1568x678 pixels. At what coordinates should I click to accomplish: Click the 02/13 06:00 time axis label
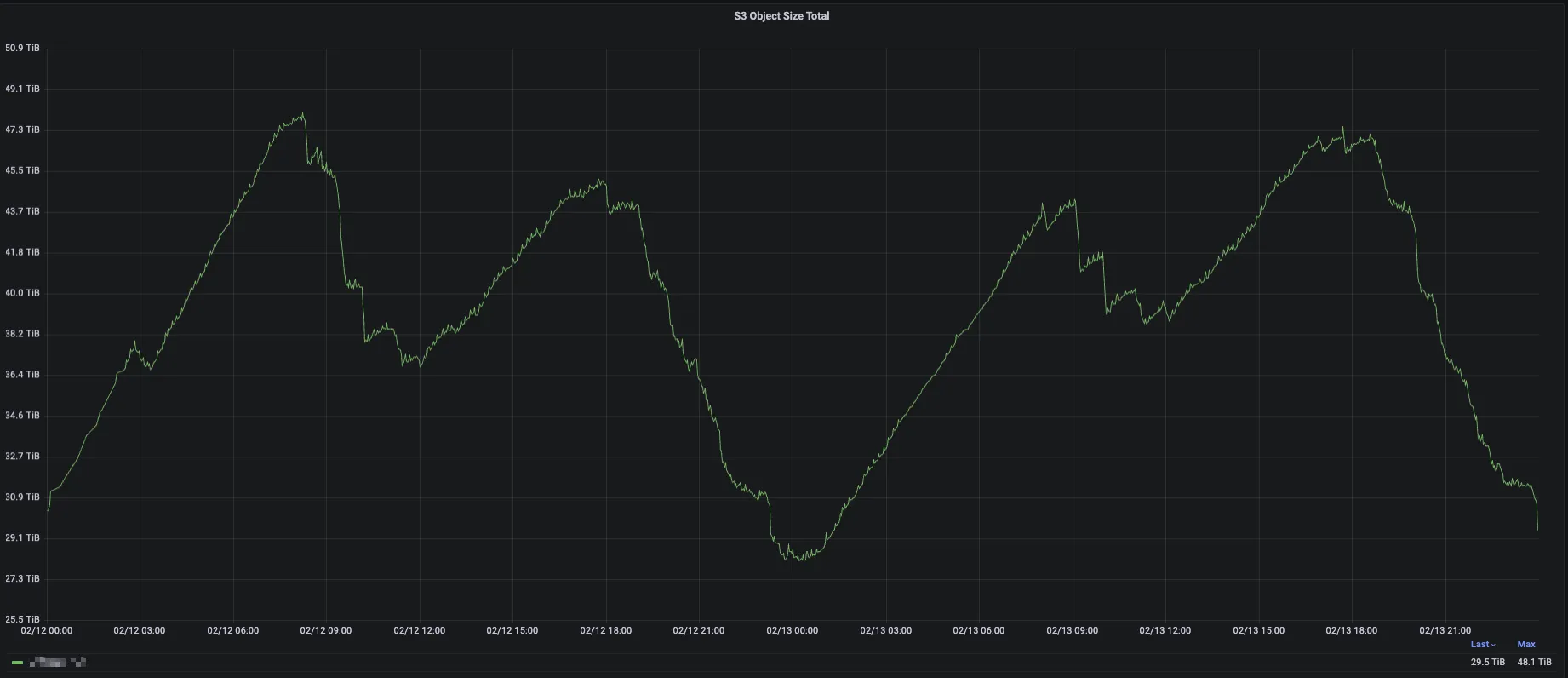(978, 631)
